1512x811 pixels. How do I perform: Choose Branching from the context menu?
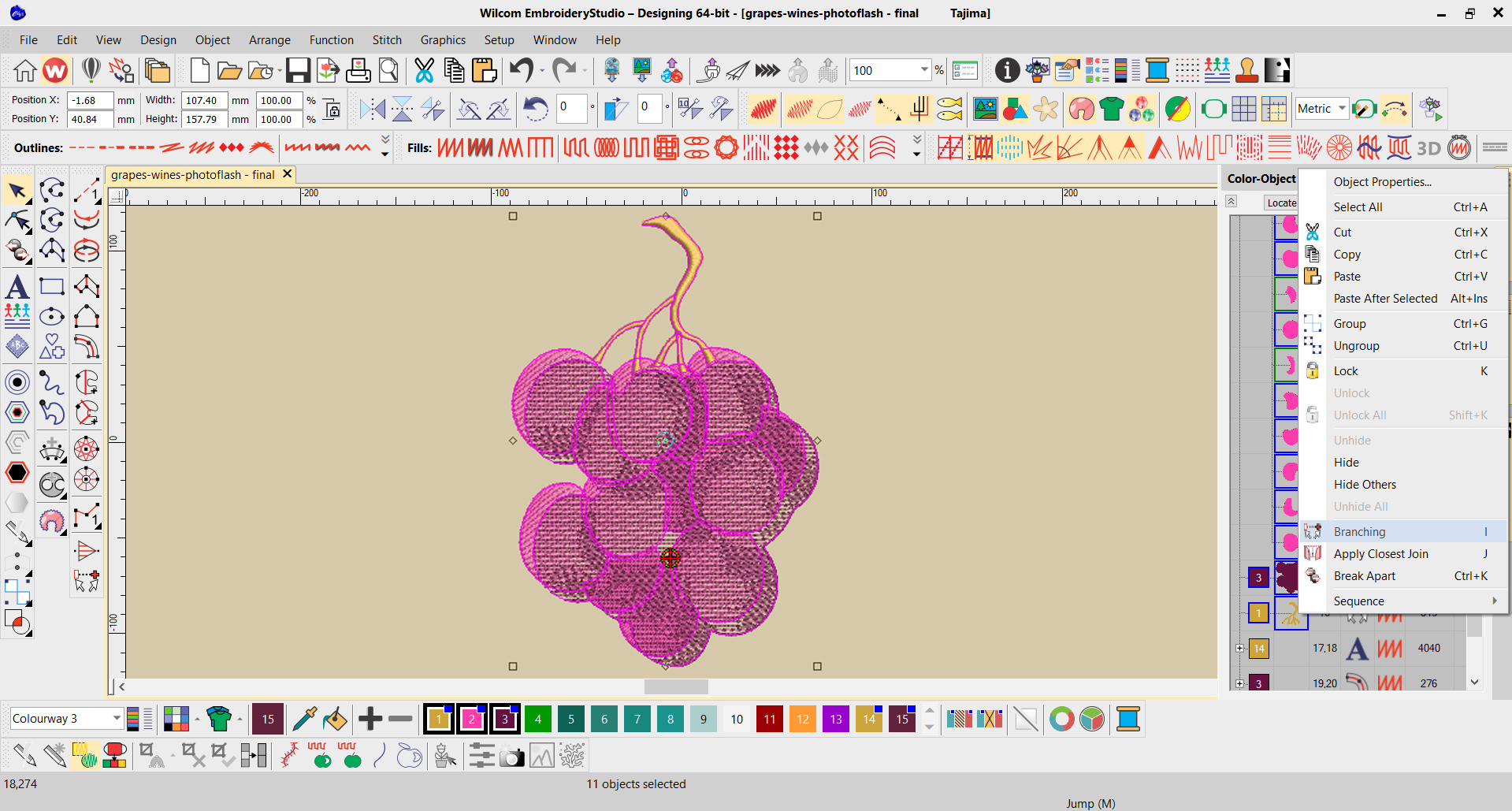[1359, 532]
